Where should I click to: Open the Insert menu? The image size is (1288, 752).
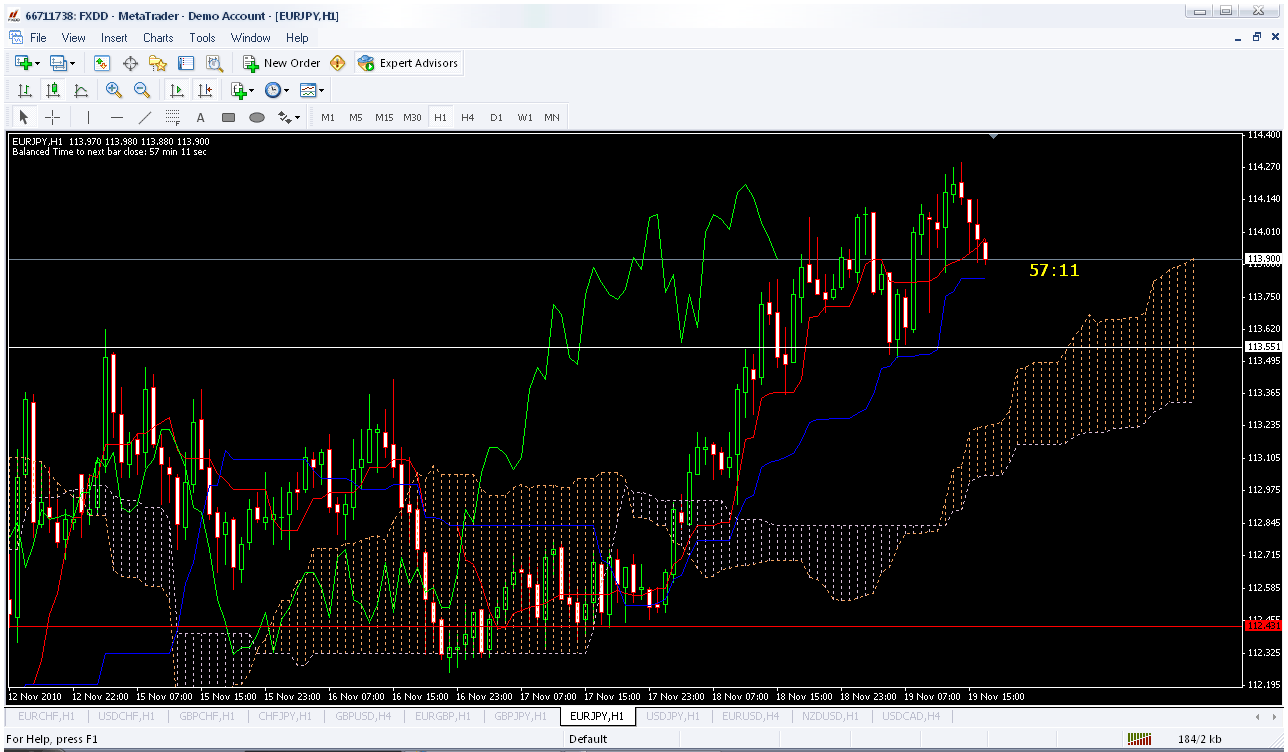coord(114,38)
